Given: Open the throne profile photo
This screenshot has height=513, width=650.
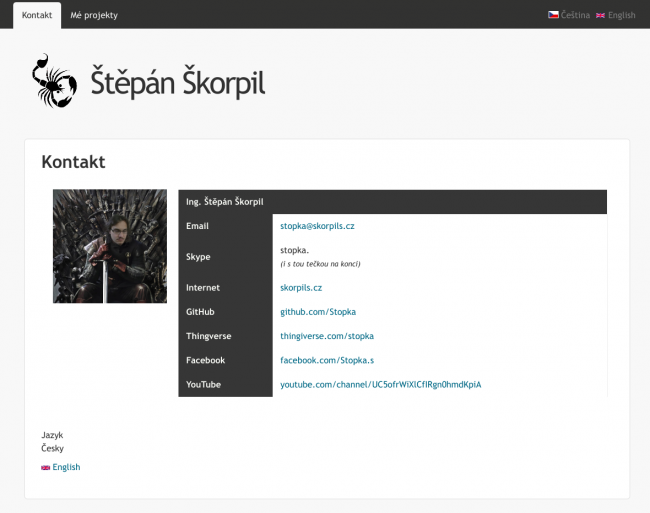Looking at the screenshot, I should [110, 246].
